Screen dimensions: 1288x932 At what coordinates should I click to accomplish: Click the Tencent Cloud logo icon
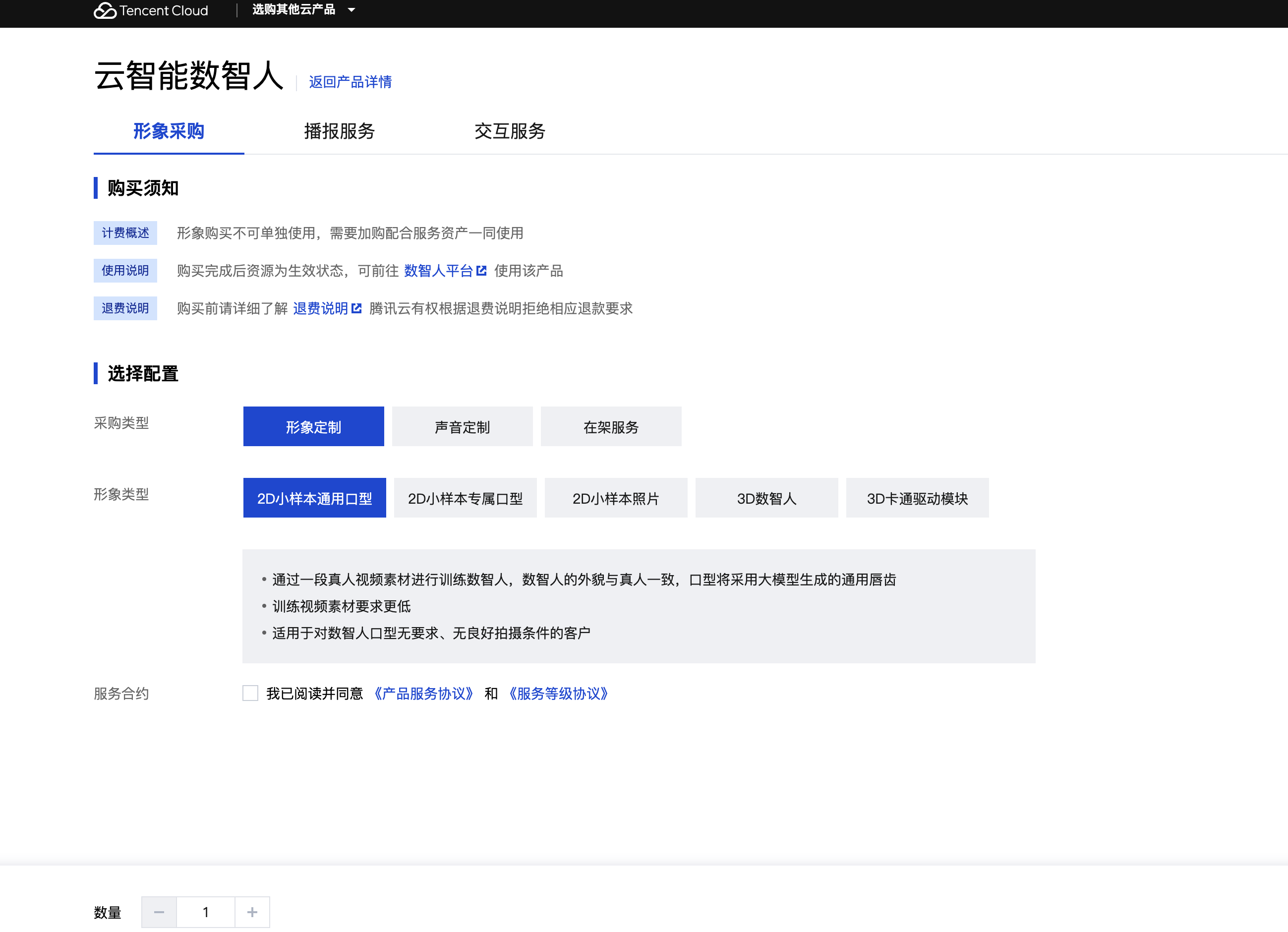point(105,10)
